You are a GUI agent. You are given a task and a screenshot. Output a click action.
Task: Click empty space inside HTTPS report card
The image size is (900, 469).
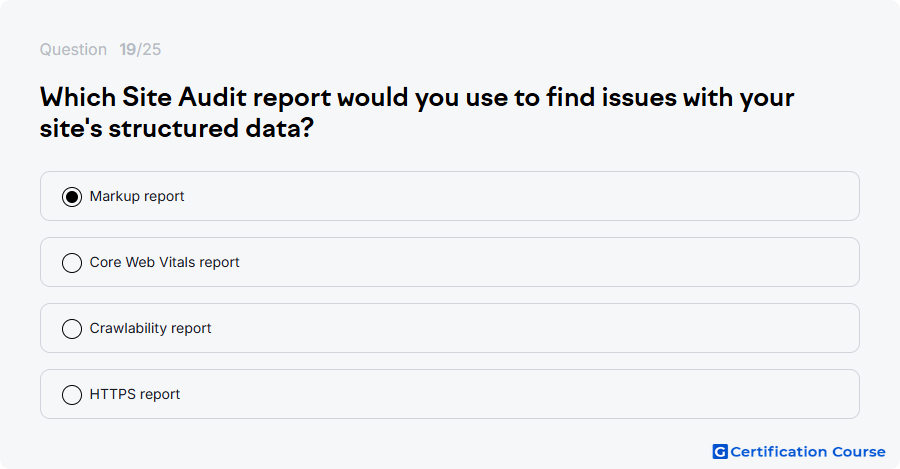click(x=517, y=394)
